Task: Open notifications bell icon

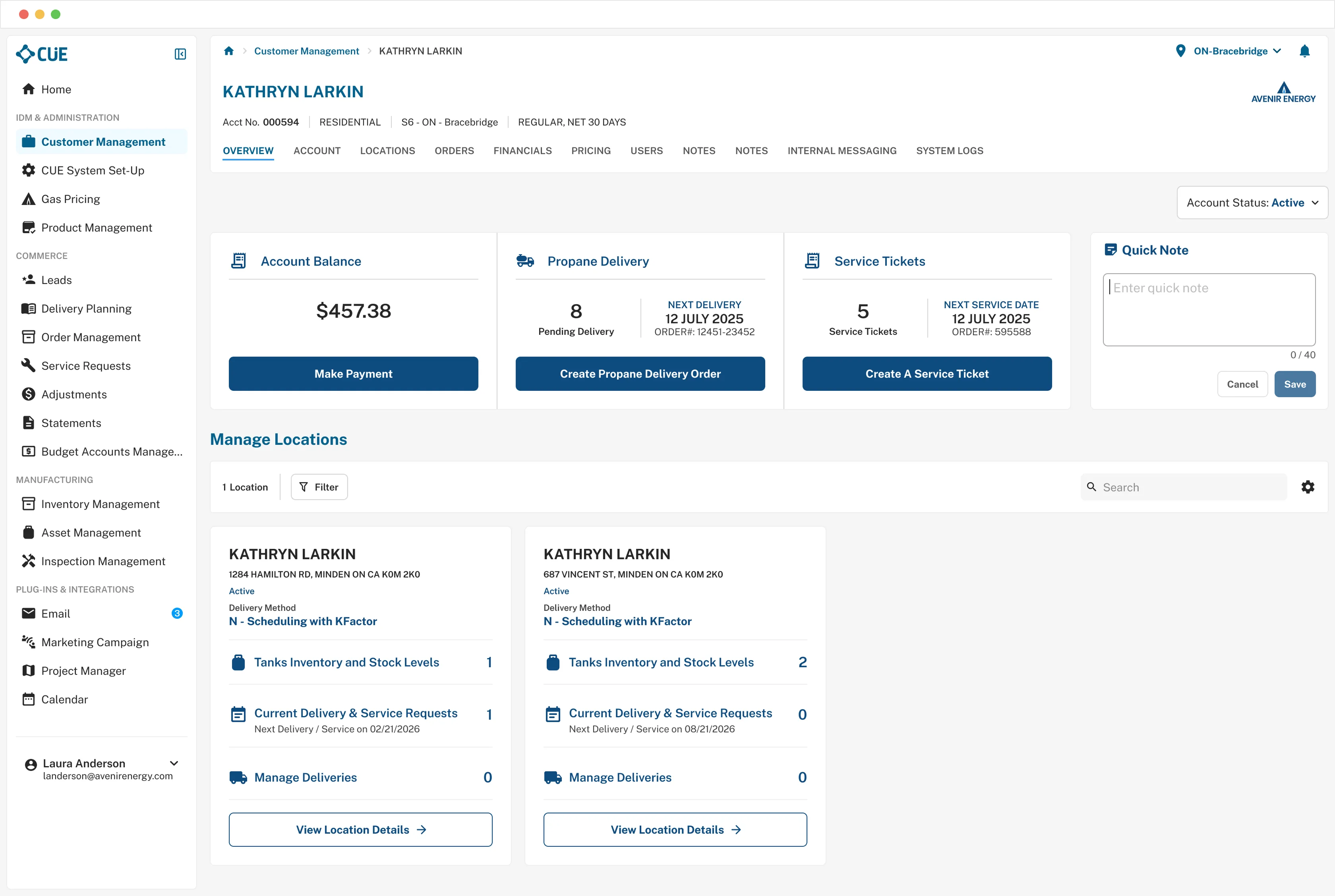Action: (1305, 51)
